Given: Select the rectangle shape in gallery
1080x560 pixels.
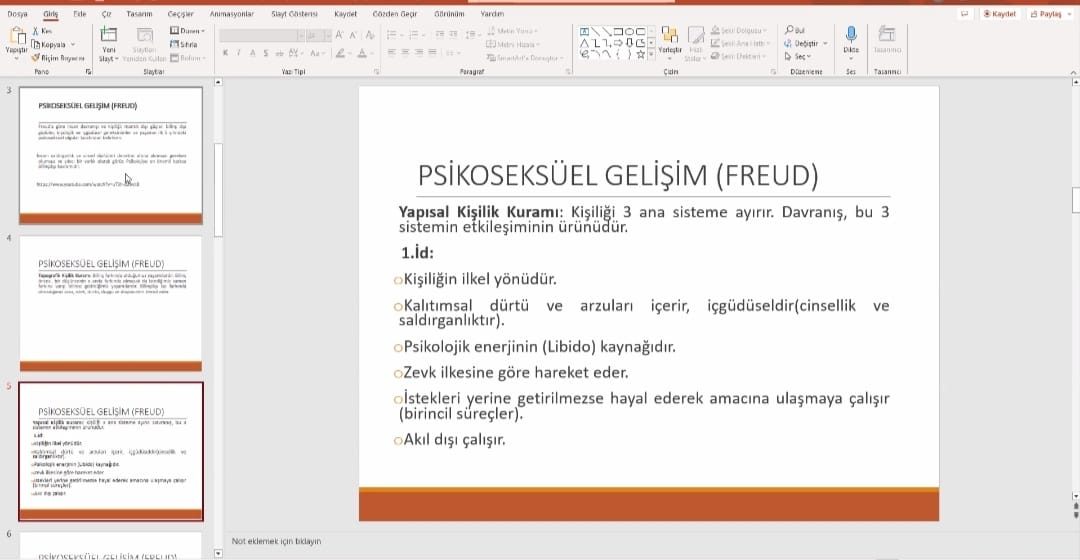Looking at the screenshot, I should [619, 32].
